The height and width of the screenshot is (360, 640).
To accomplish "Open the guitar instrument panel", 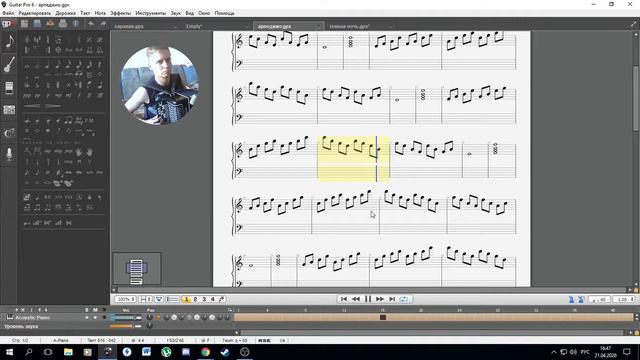I will (x=9, y=65).
